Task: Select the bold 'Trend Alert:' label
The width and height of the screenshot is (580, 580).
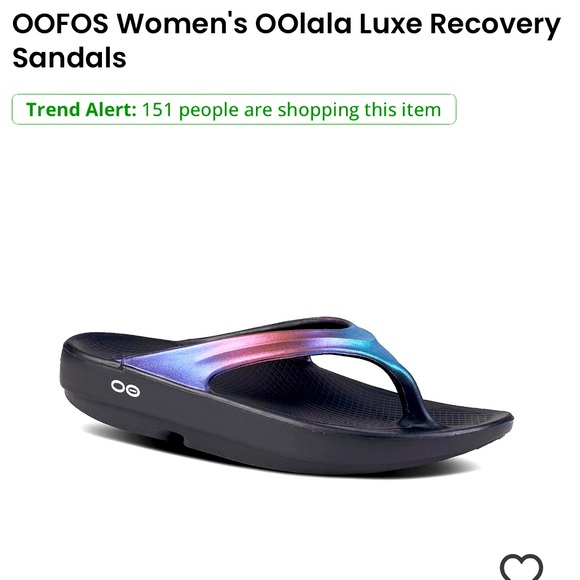Action: tap(81, 109)
